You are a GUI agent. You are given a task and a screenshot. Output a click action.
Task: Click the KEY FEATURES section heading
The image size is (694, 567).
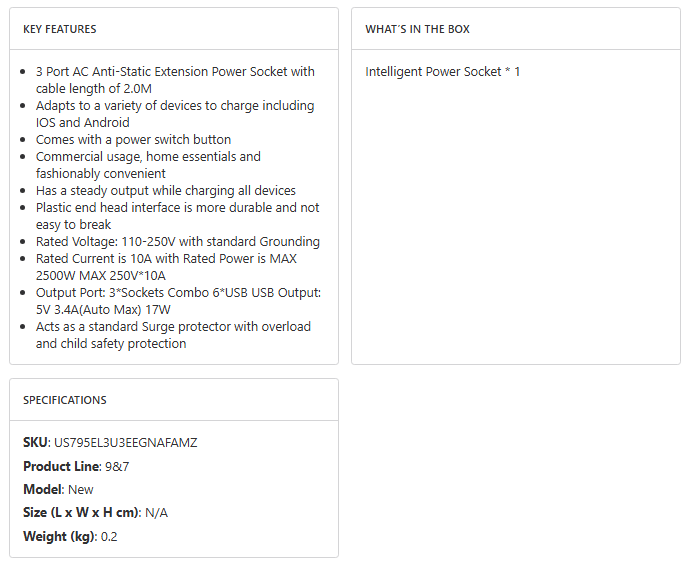coord(60,29)
